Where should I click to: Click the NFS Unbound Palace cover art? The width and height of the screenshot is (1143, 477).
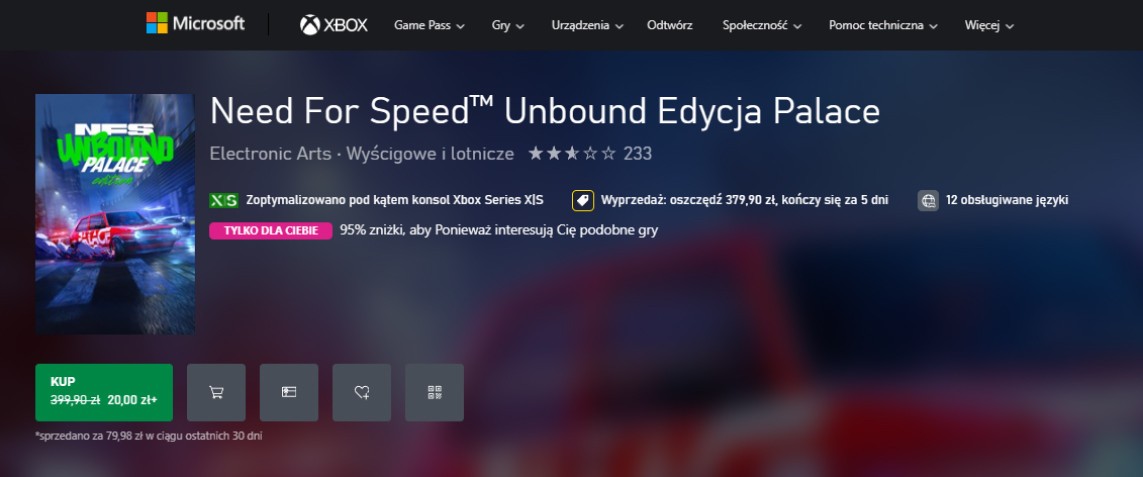[115, 214]
